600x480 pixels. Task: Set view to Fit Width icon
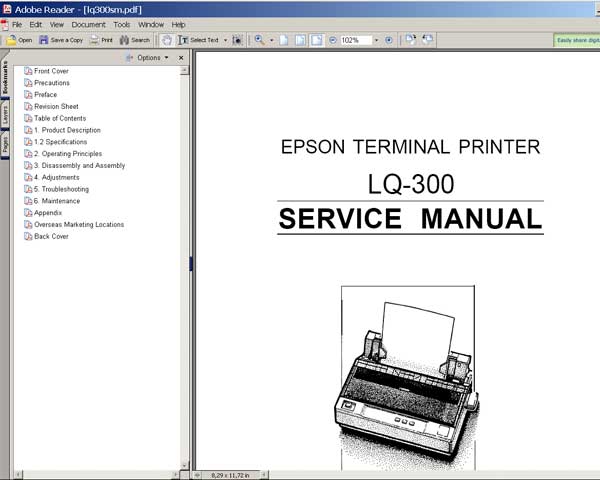click(x=317, y=40)
